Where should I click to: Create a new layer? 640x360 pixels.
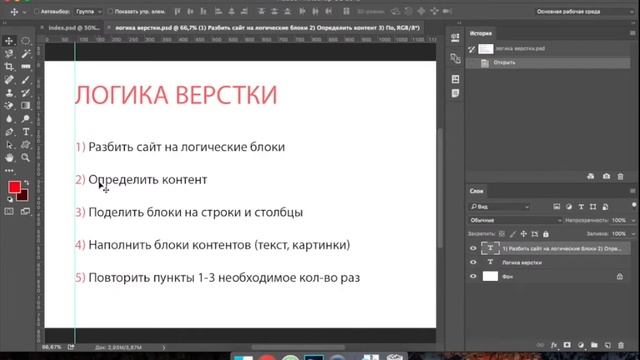tap(608, 345)
